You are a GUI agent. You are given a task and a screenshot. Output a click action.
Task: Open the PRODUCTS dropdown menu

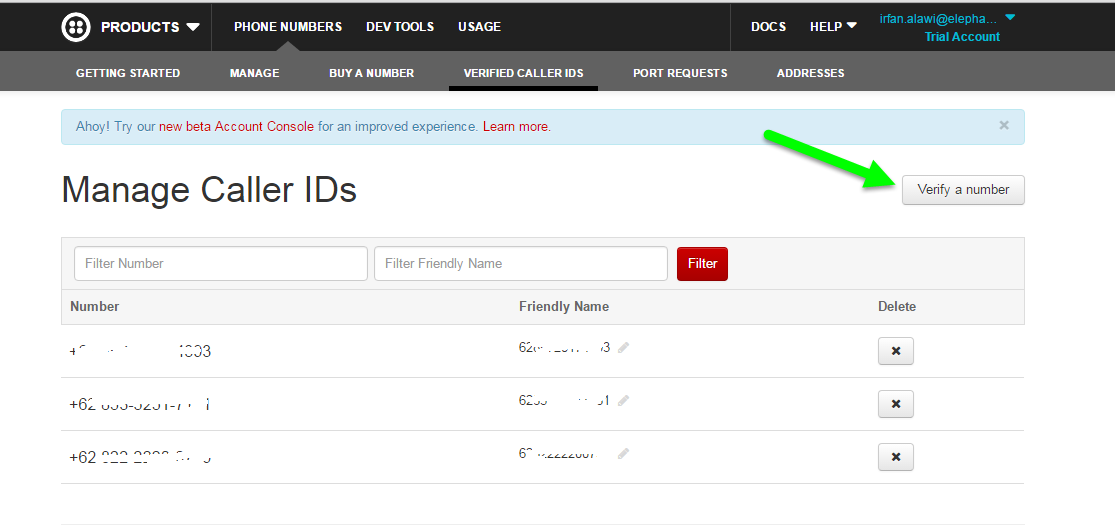click(150, 27)
